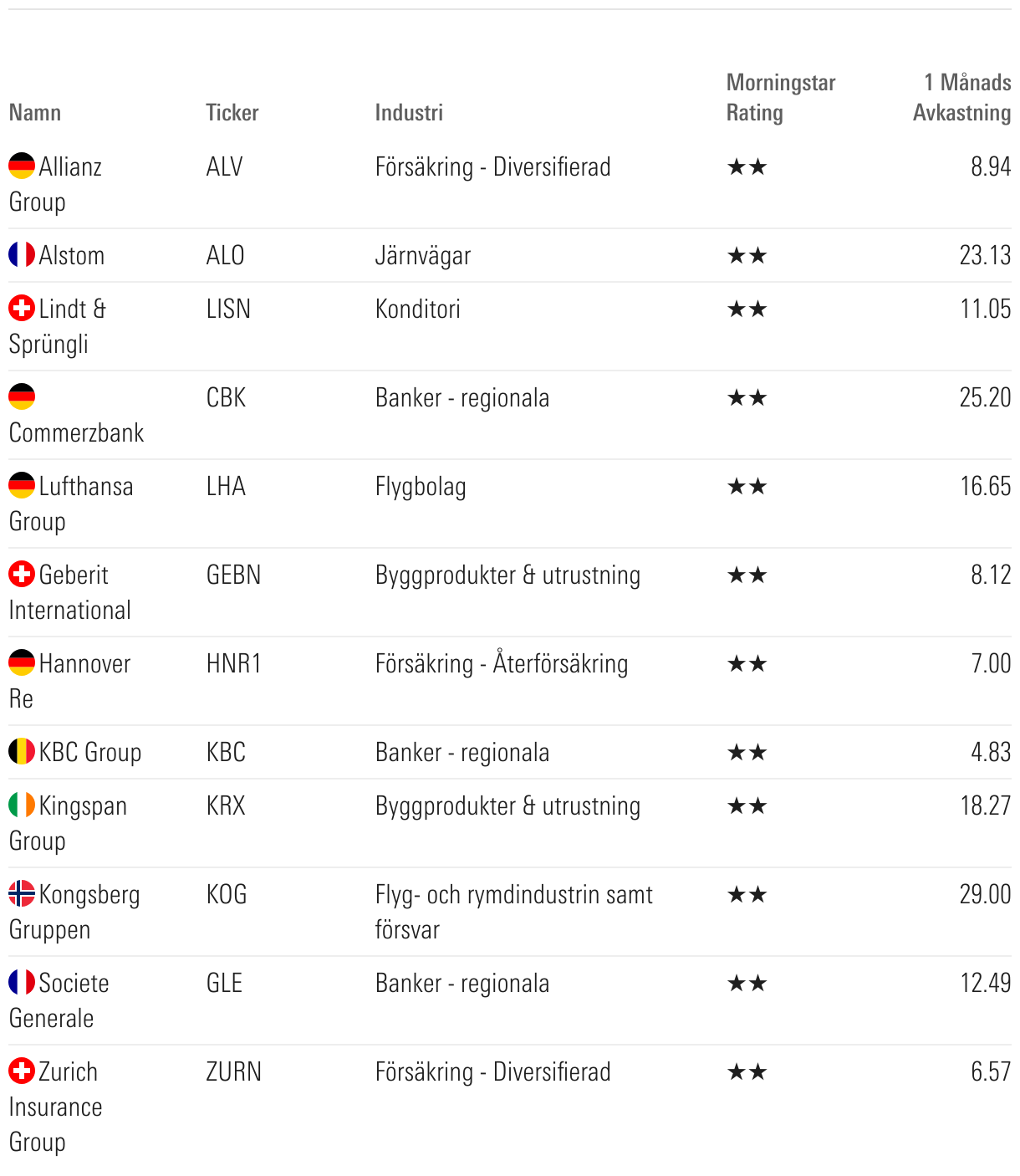Viewport: 1020px width, 1176px height.
Task: Open the Societe Generale company link
Action: pyautogui.click(x=74, y=984)
